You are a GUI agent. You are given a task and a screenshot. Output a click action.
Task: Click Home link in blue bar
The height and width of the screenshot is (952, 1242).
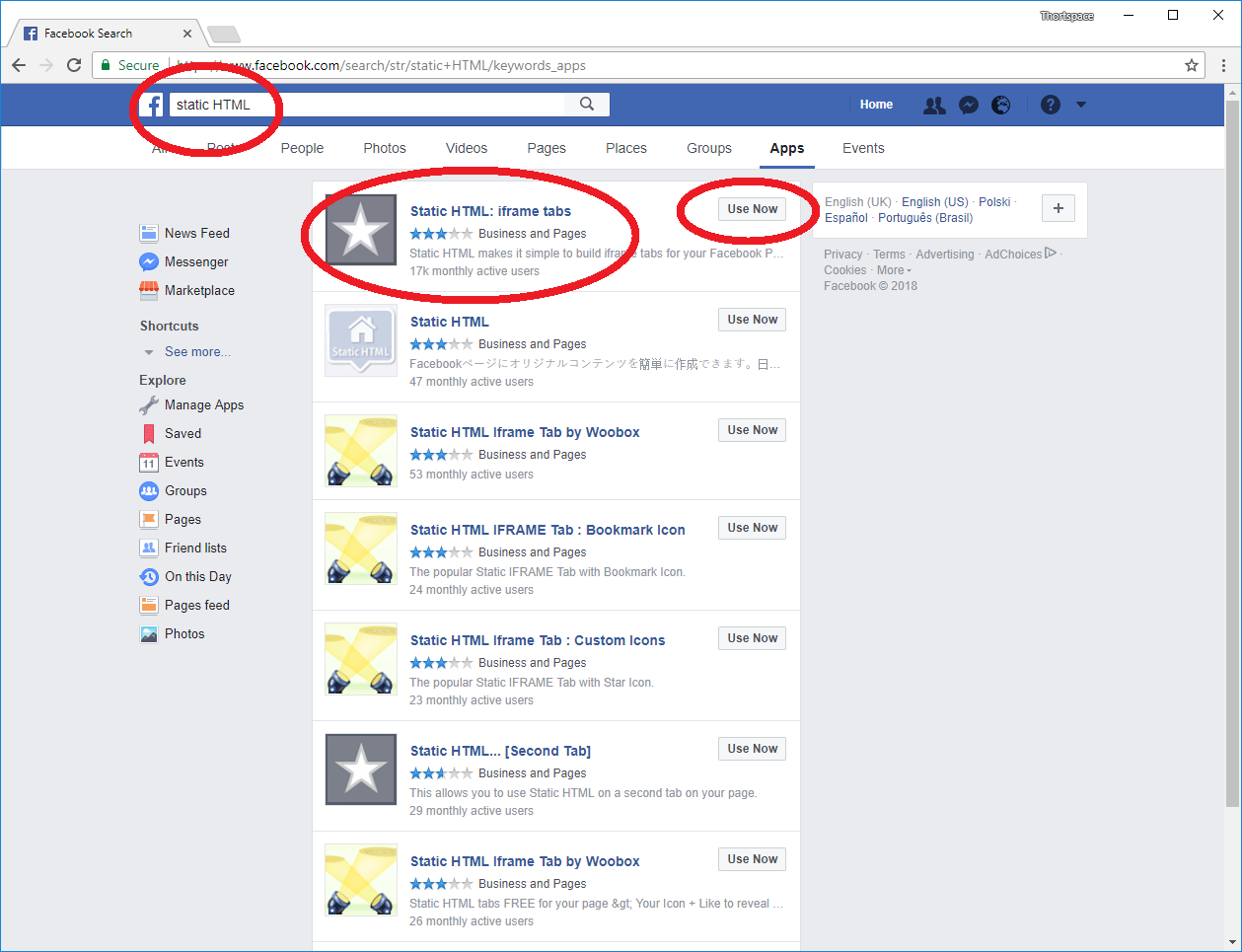876,105
